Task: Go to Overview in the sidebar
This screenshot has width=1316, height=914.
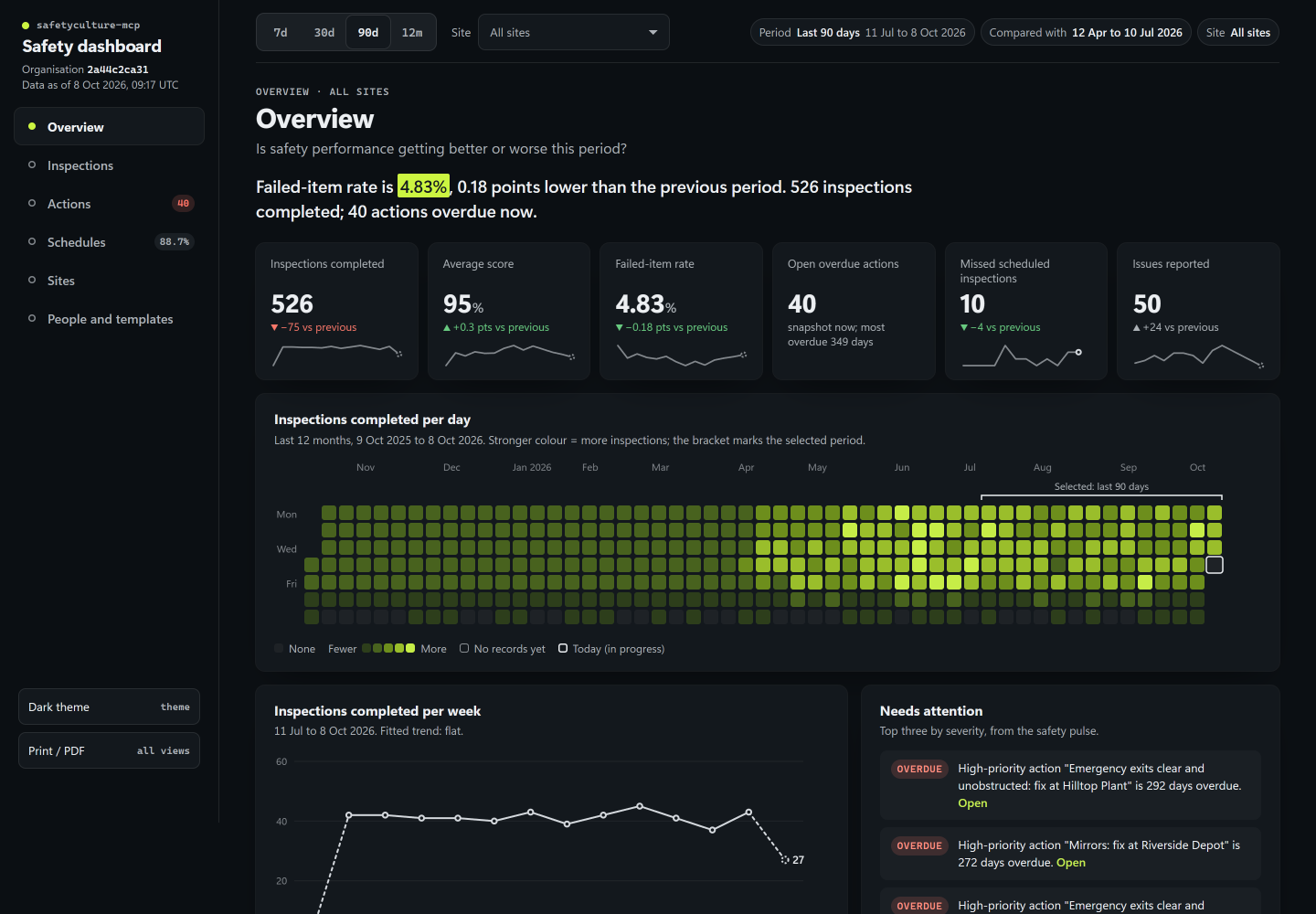Action: point(109,126)
